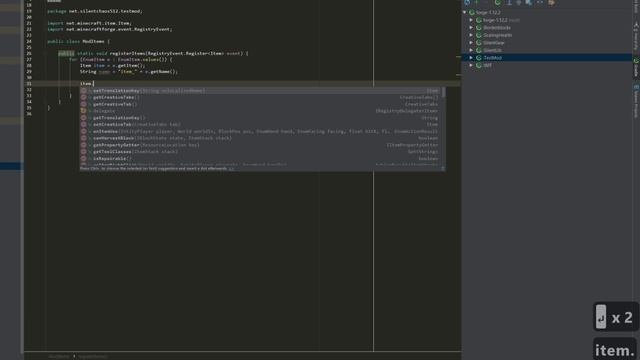Viewport: 640px width, 360px height.
Task: Click the Gradle icon beside SilentGear
Action: click(x=479, y=43)
